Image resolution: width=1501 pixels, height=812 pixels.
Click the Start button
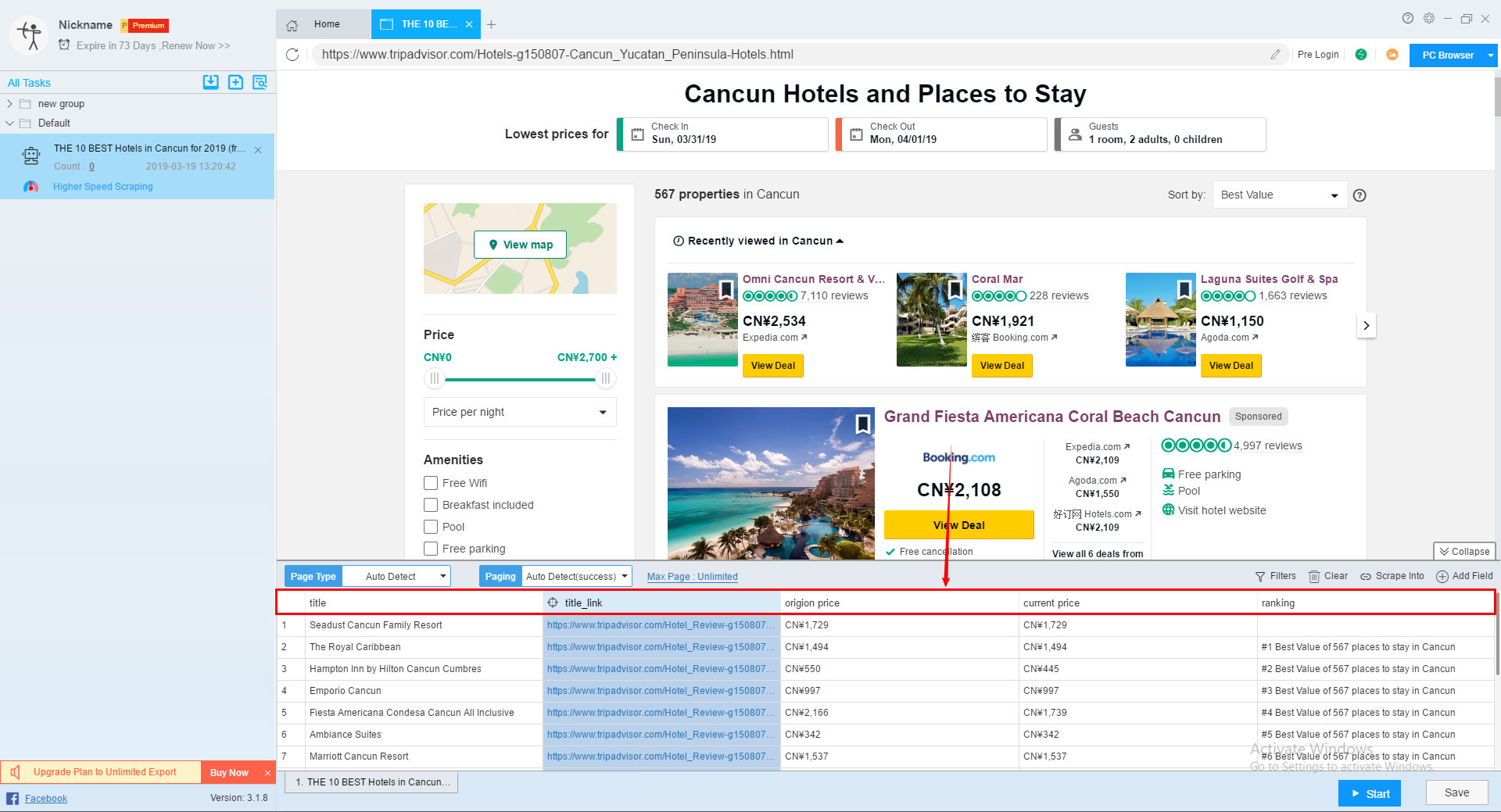click(x=1370, y=793)
